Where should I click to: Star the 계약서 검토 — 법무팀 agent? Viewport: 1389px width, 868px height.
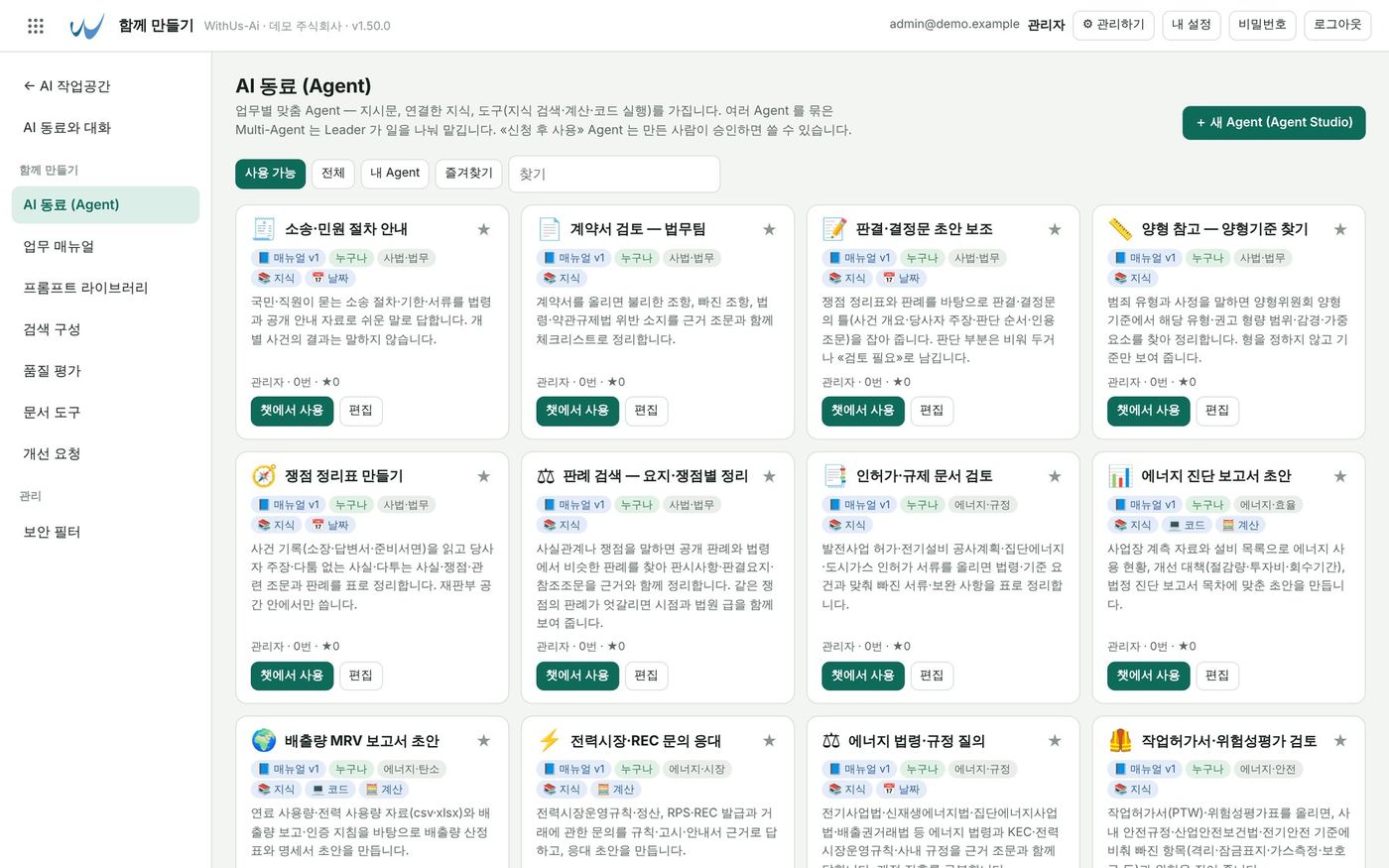pyautogui.click(x=769, y=229)
